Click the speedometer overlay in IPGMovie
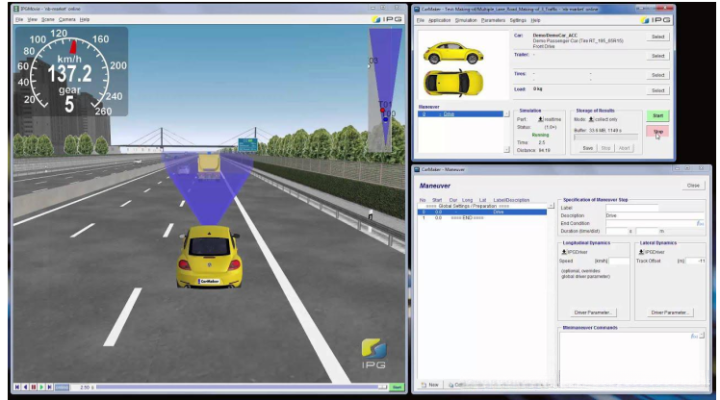Screen dimensions: 720x400 [x=72, y=71]
